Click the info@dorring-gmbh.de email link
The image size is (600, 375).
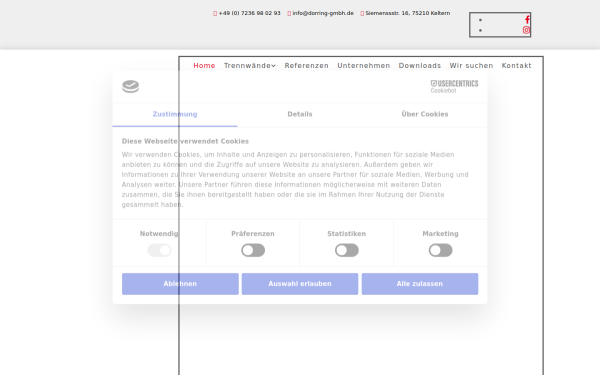pos(323,13)
